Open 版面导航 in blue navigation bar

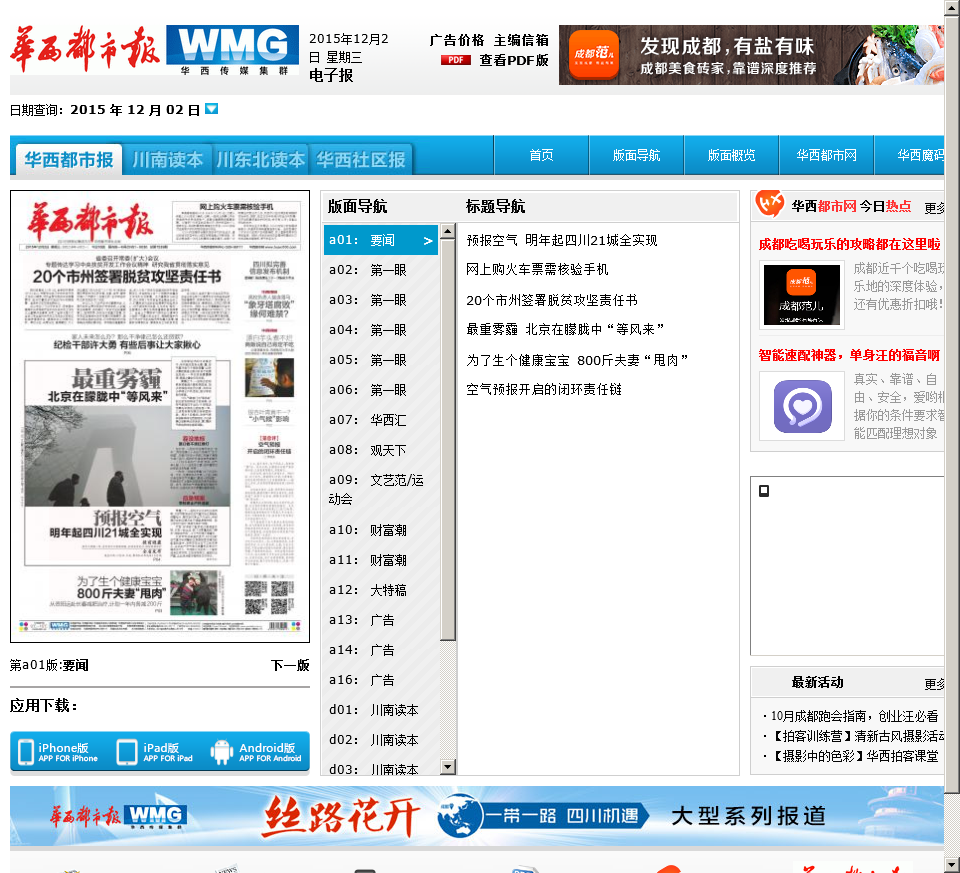coord(637,155)
